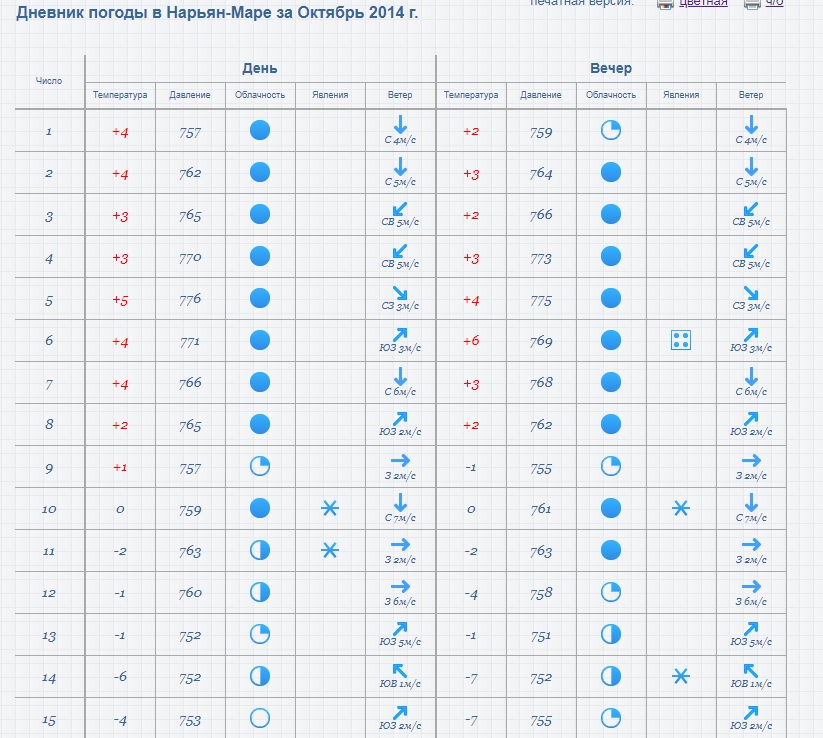Click the black-and-white printer icon
This screenshot has height=738, width=823.
click(752, 4)
